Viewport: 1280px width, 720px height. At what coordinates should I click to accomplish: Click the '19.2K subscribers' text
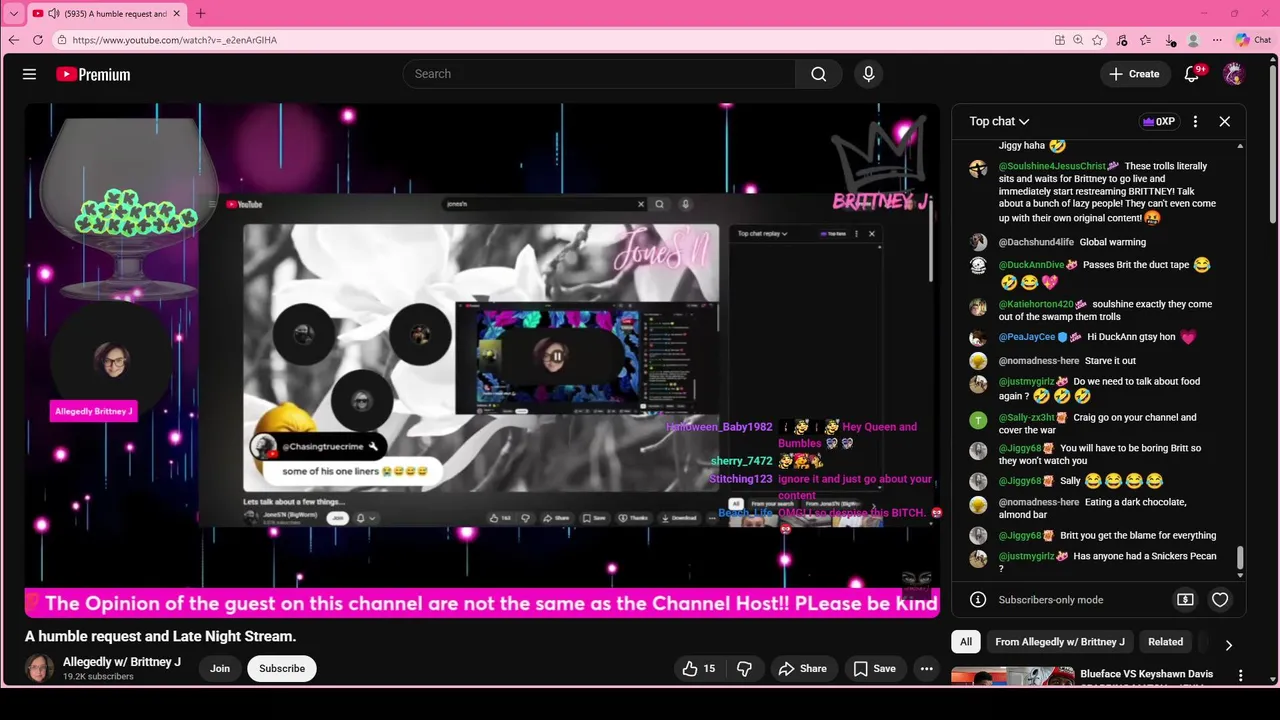pos(98,677)
